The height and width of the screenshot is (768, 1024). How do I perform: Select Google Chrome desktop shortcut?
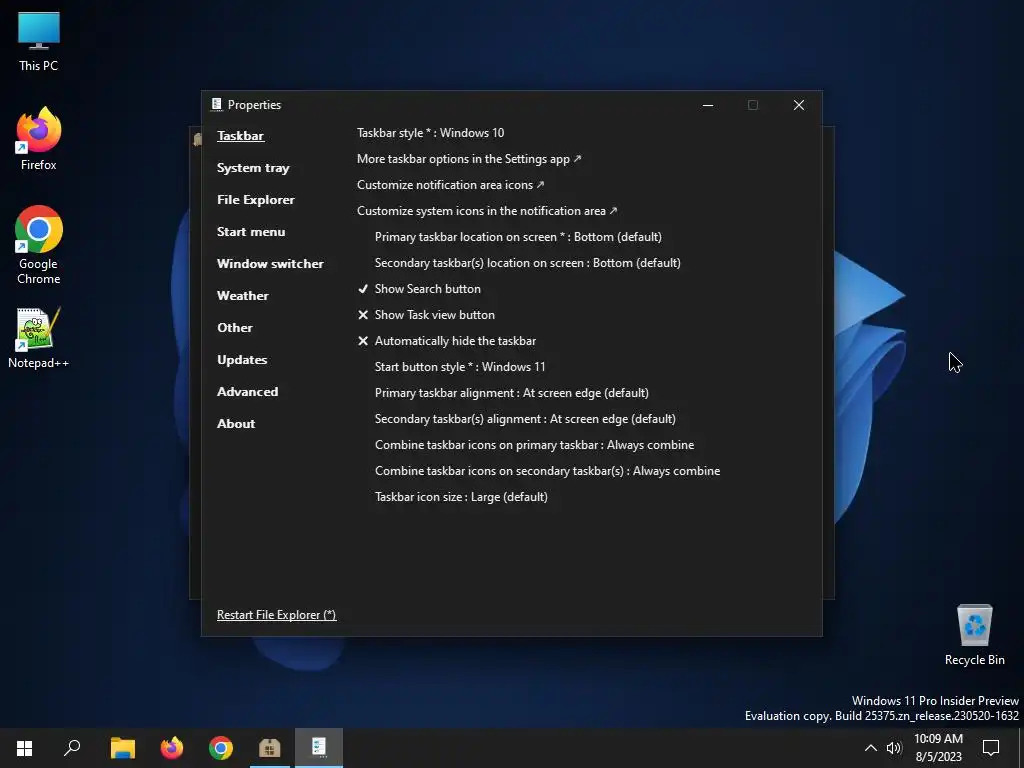click(39, 245)
